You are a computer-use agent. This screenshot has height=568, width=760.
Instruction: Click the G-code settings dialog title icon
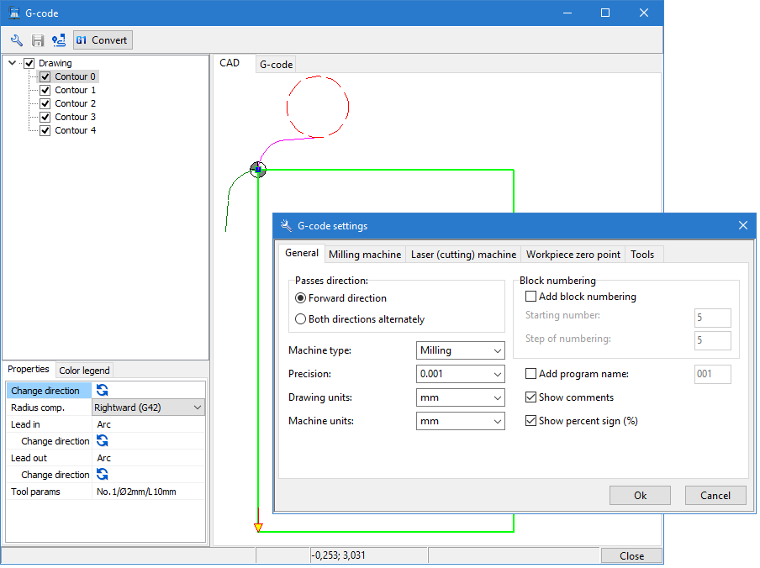click(286, 225)
